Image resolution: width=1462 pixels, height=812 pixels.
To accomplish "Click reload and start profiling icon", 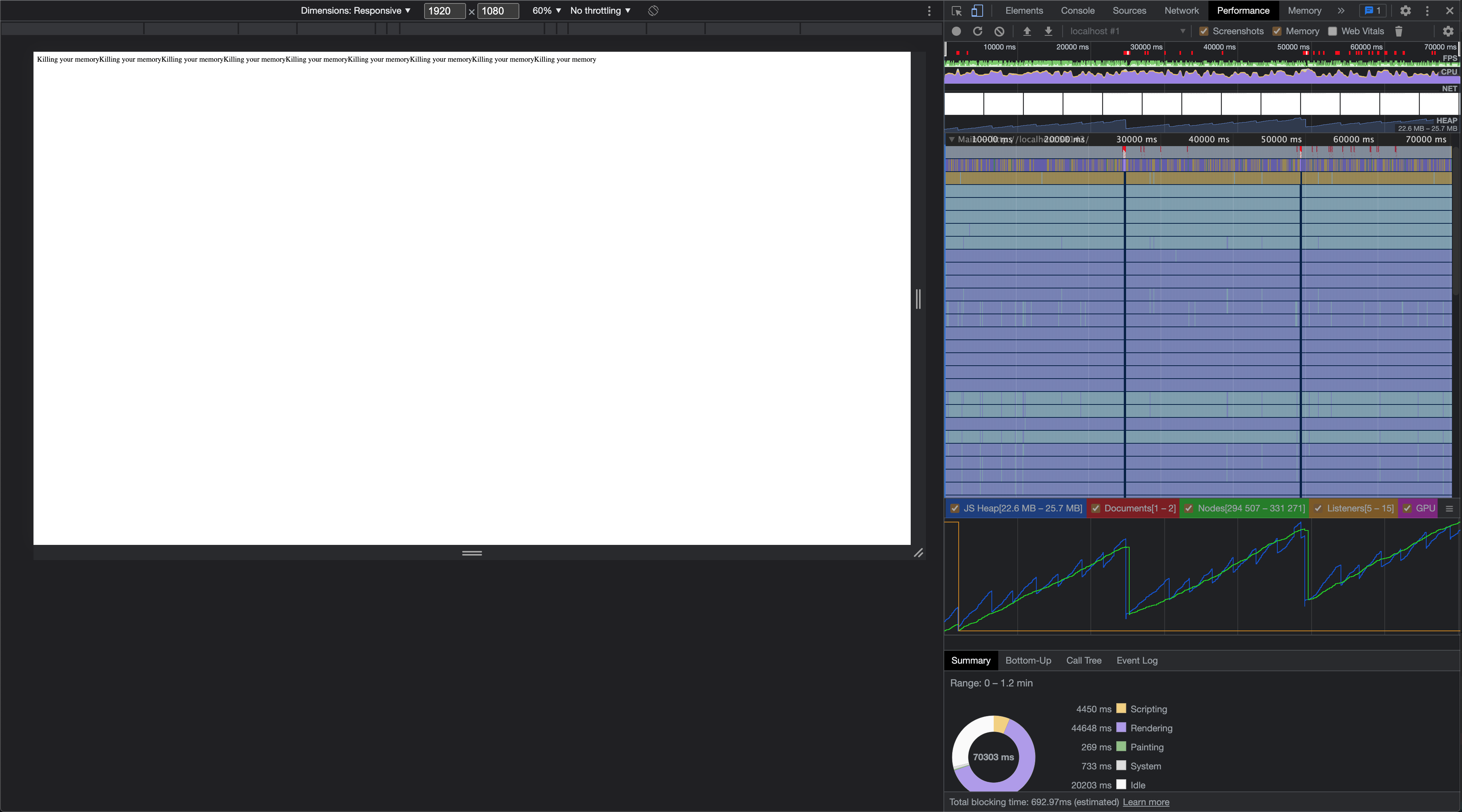I will (977, 31).
